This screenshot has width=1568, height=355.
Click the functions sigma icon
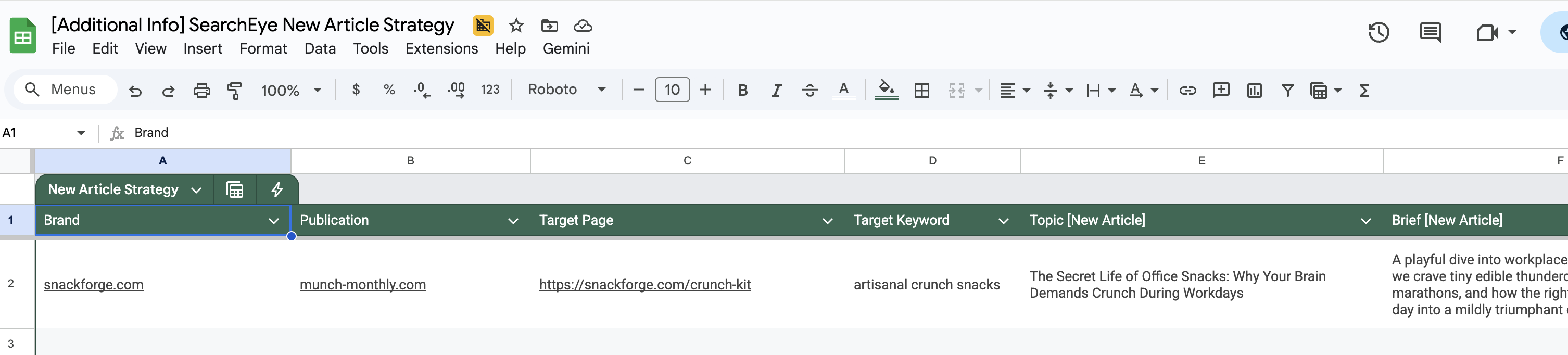tap(1364, 90)
